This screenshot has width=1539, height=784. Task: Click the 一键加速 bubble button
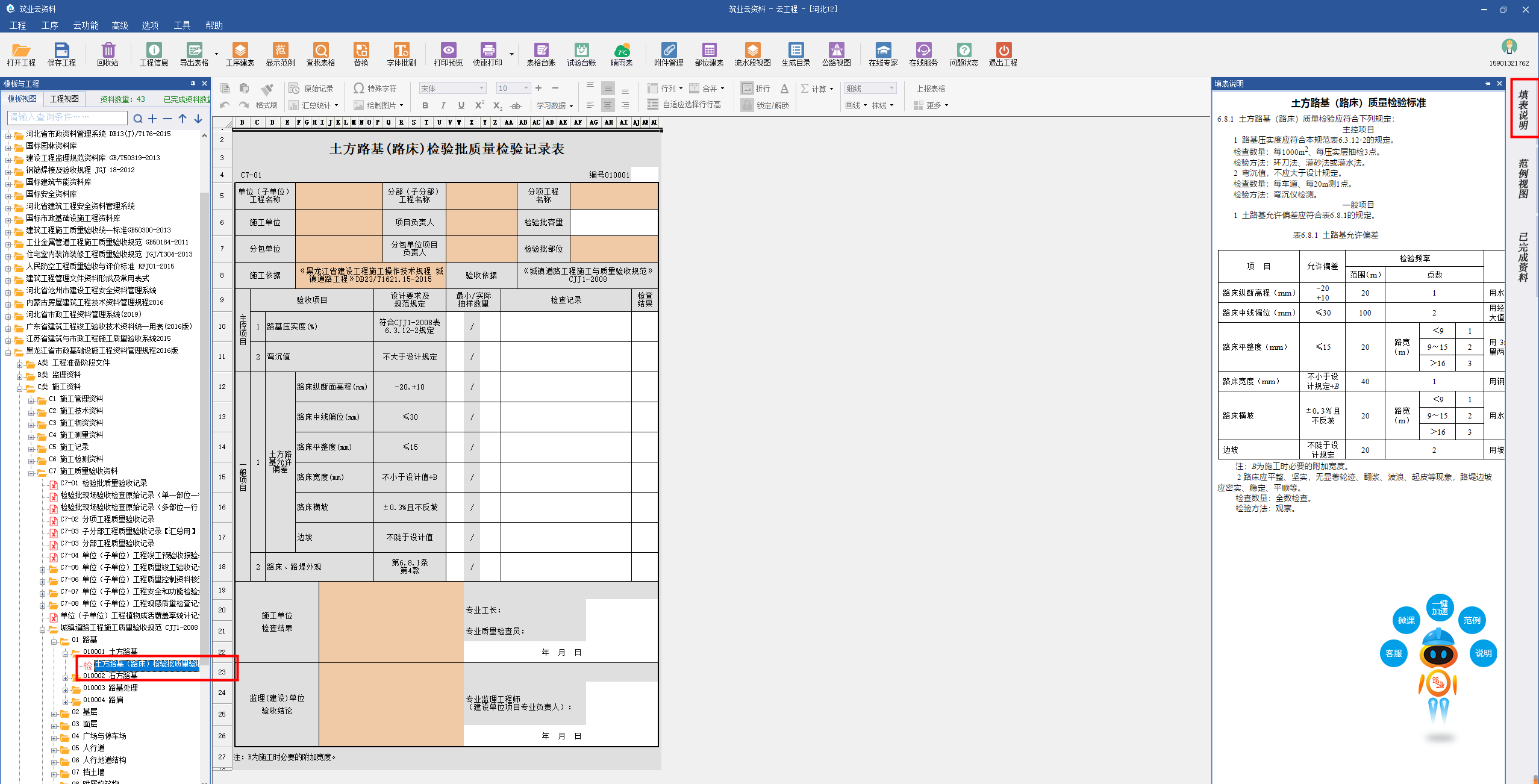(x=1440, y=608)
